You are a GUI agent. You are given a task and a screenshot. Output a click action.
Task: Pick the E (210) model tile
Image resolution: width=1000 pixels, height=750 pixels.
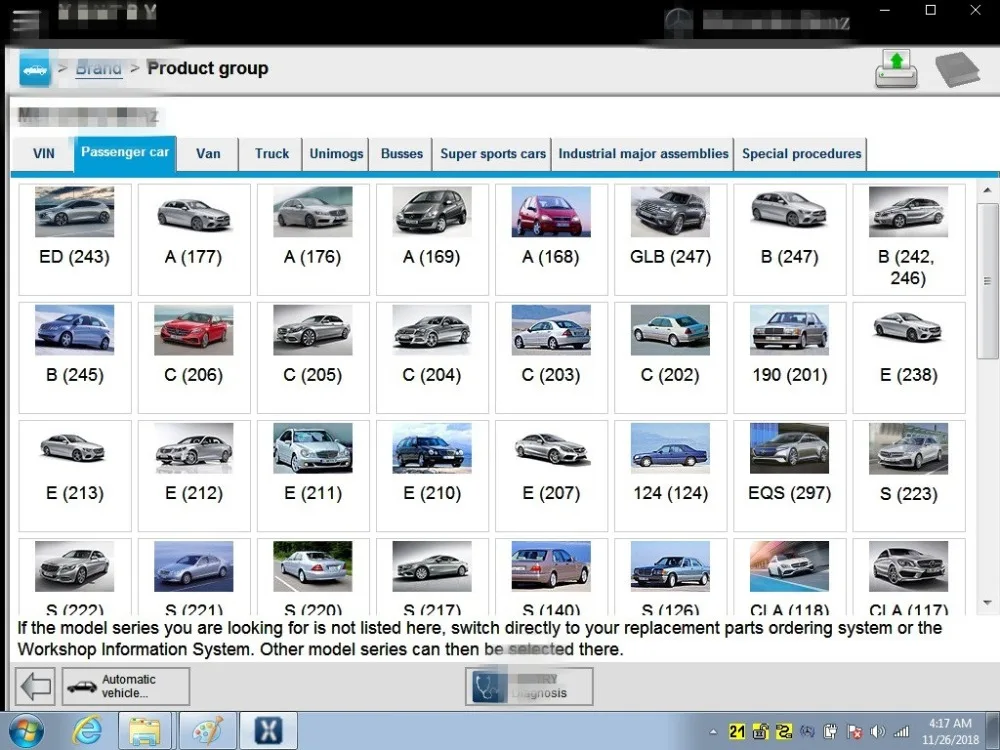(x=432, y=475)
